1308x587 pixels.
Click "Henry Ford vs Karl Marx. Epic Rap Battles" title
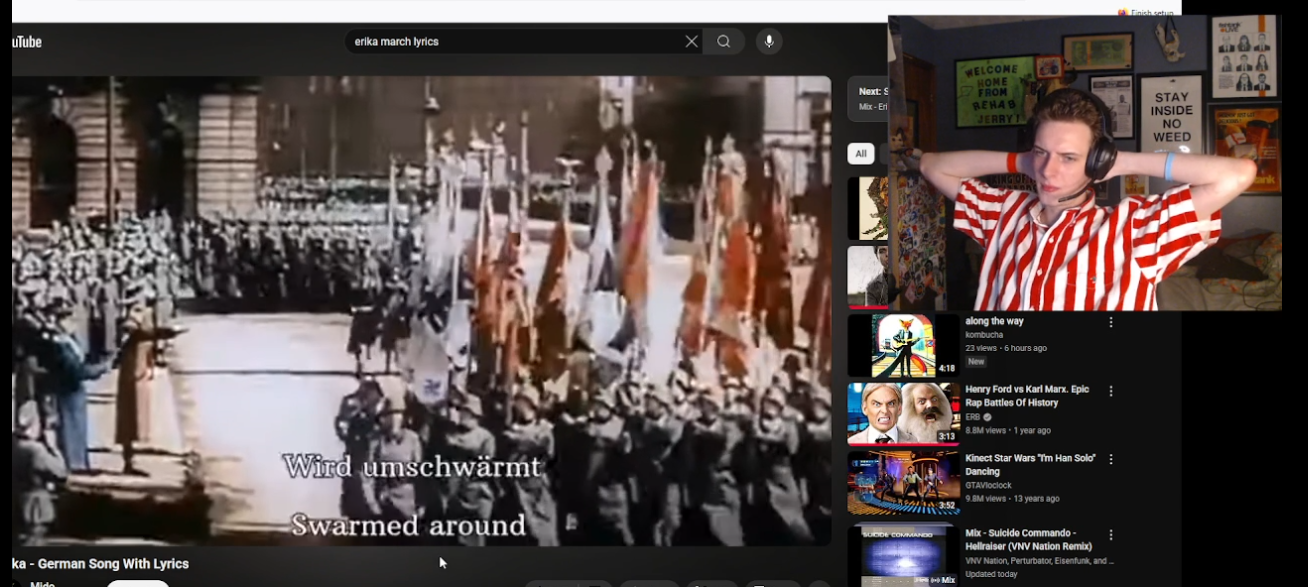(x=1027, y=396)
